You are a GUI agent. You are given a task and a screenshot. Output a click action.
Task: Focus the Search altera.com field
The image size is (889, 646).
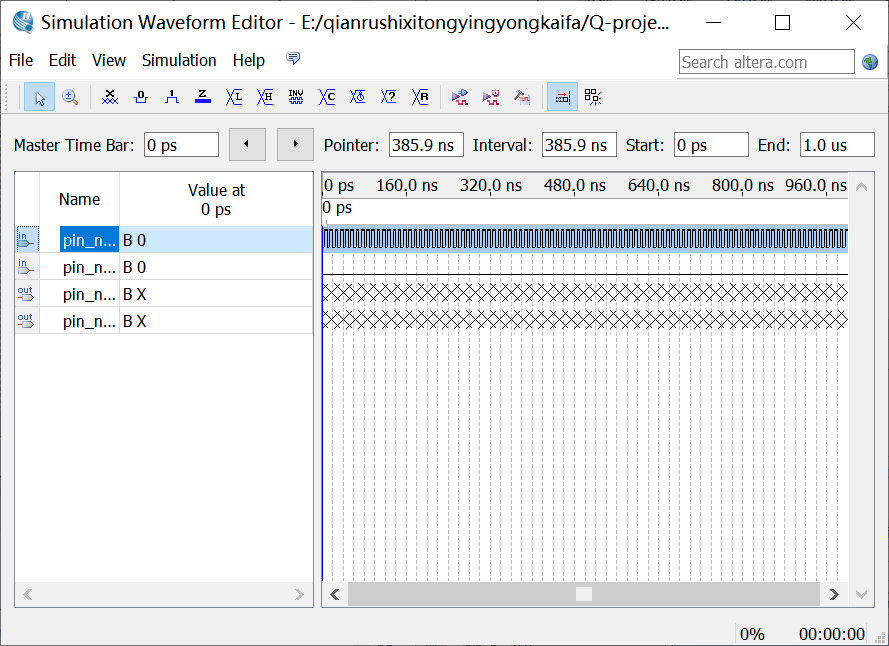coord(767,62)
